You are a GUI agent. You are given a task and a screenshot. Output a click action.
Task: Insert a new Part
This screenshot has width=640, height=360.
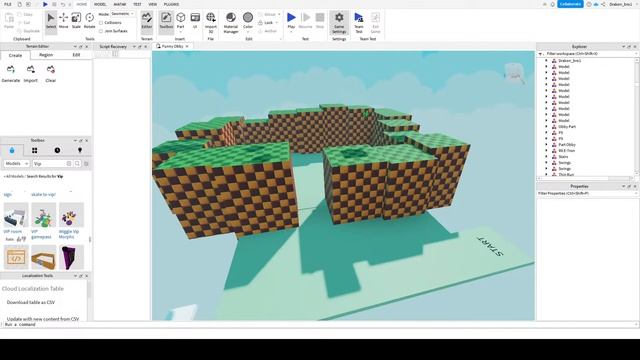(180, 21)
